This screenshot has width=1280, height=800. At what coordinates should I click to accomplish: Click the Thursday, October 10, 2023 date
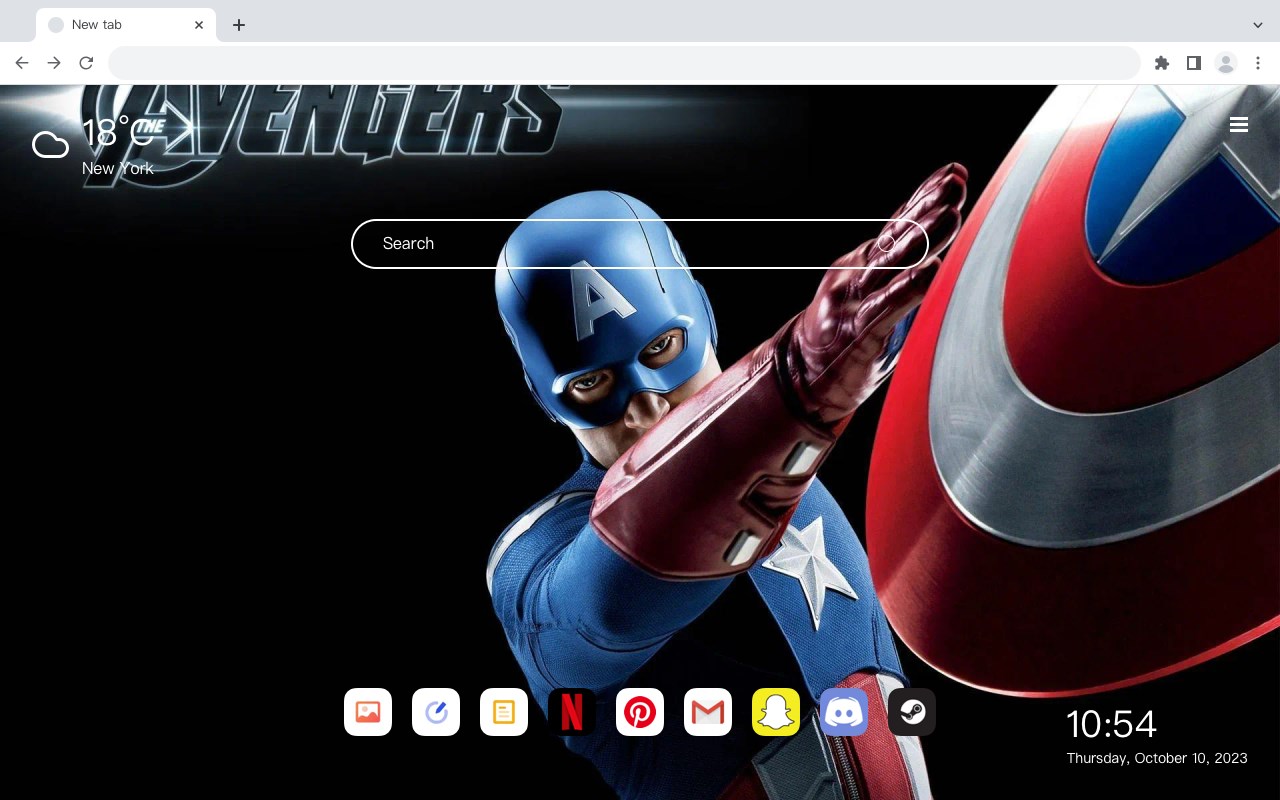click(1157, 758)
